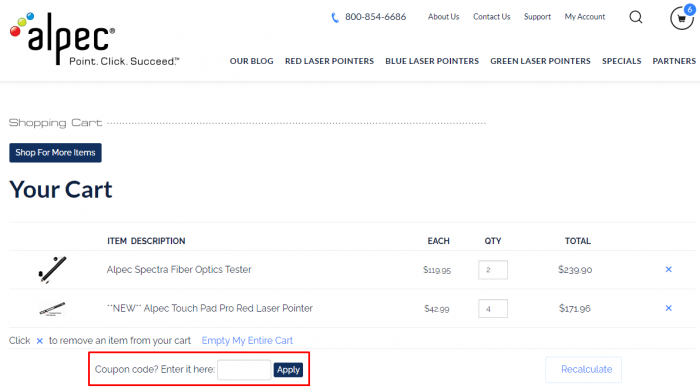Open the OUR BLOG menu
The width and height of the screenshot is (700, 389).
[251, 61]
